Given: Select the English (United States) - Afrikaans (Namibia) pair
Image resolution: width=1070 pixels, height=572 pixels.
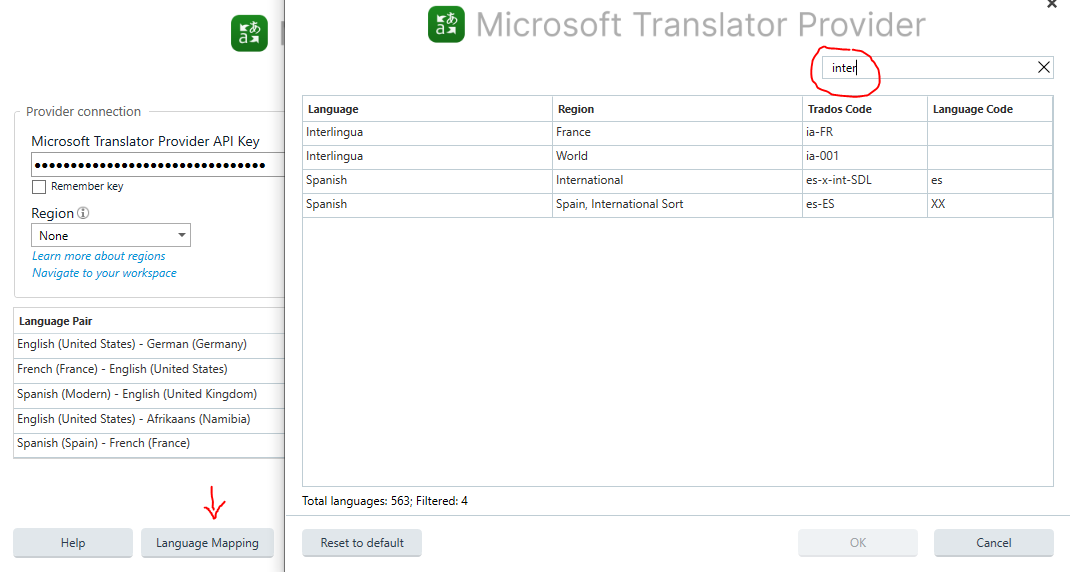Looking at the screenshot, I should (x=149, y=419).
